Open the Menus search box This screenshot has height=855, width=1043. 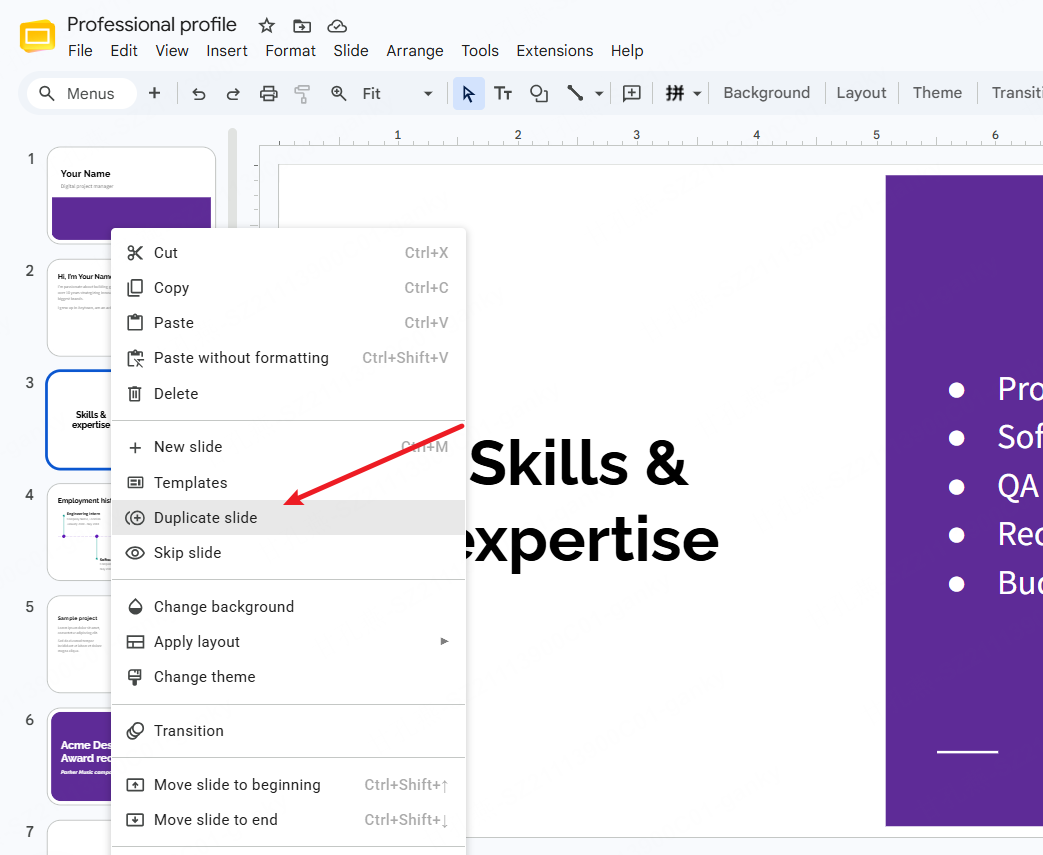pos(82,94)
